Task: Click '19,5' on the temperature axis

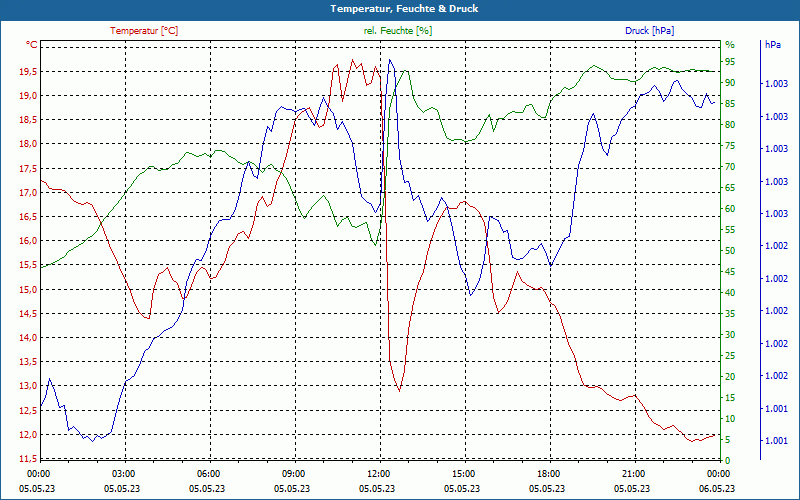Action: click(28, 72)
